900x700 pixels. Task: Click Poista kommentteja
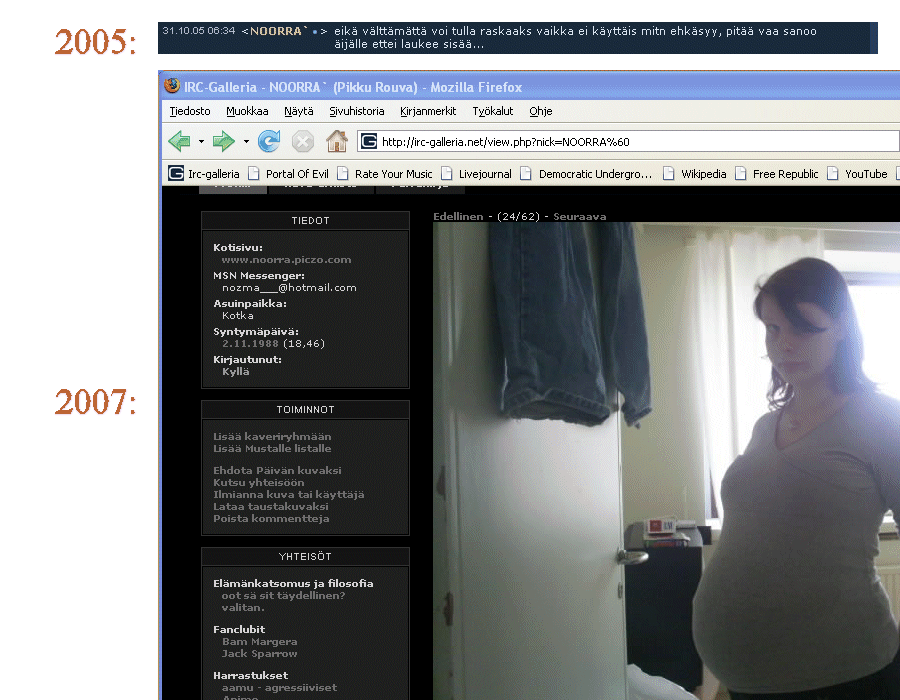tap(271, 518)
